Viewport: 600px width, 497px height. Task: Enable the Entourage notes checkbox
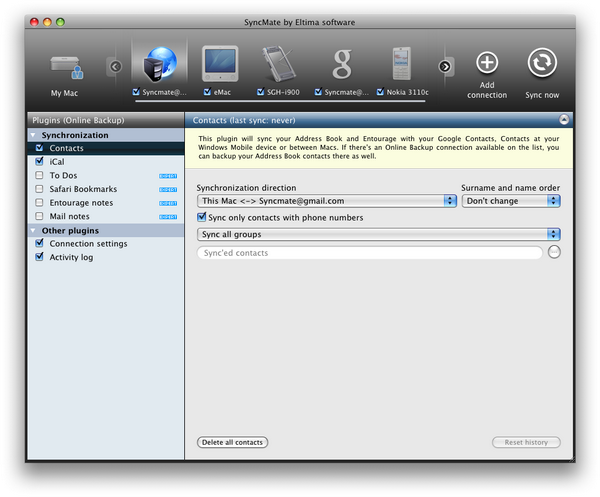39,202
